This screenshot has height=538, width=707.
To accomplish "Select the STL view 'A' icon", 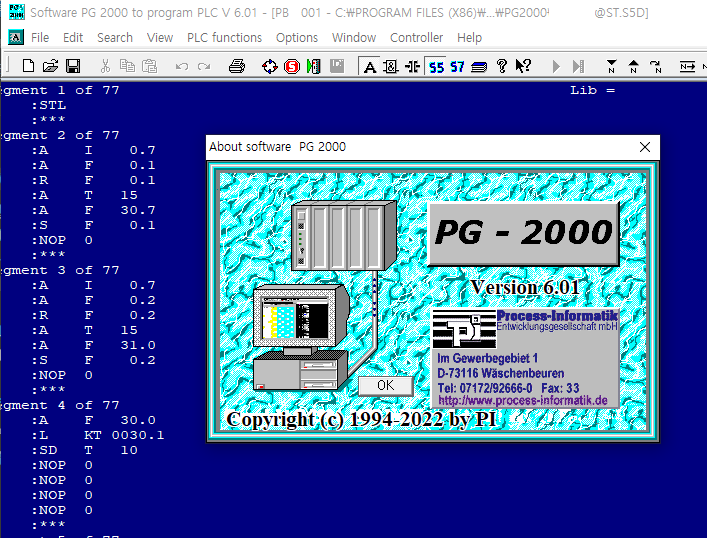I will [370, 67].
